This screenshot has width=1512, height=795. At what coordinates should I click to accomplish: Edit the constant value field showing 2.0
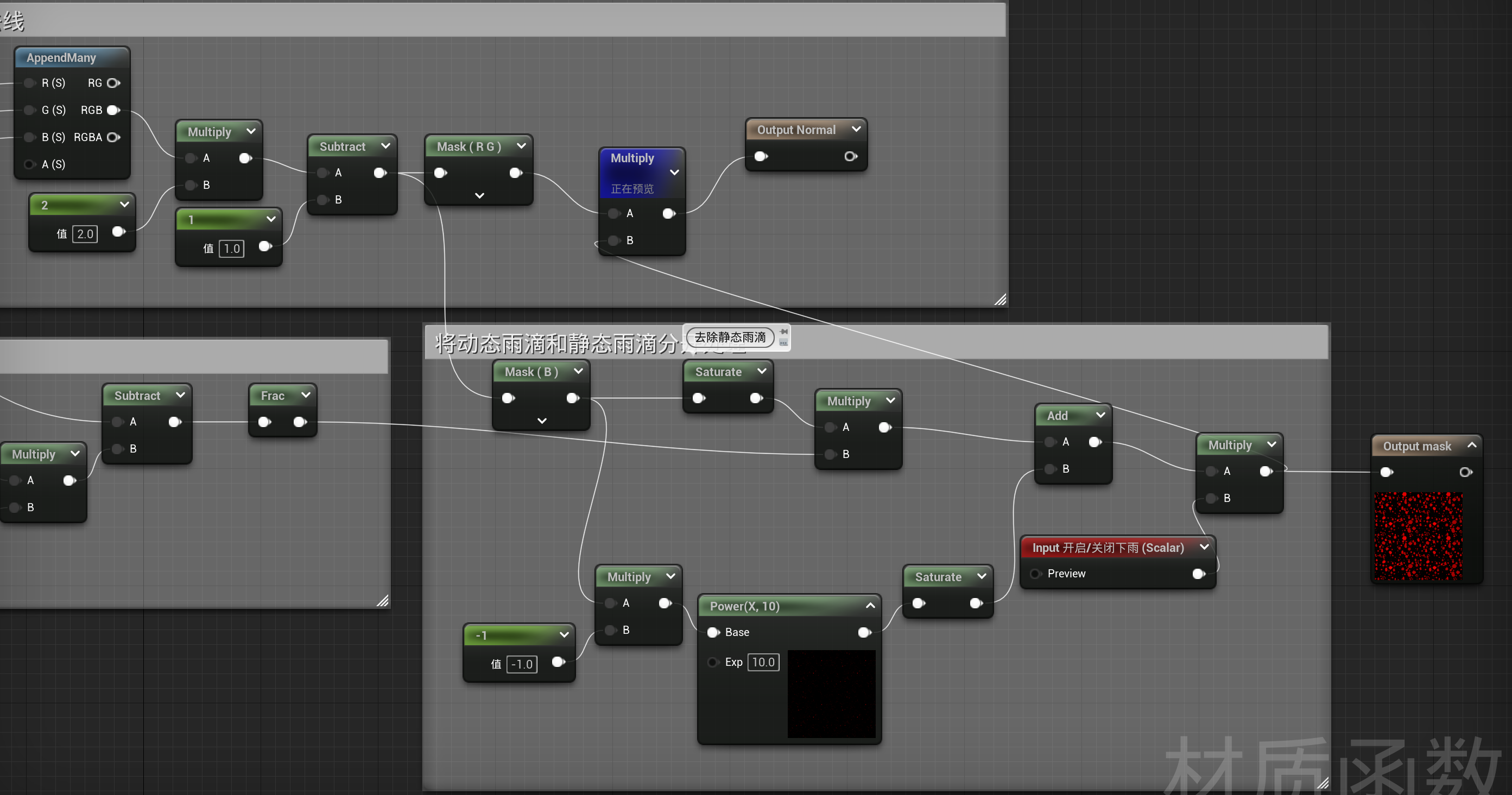point(85,234)
